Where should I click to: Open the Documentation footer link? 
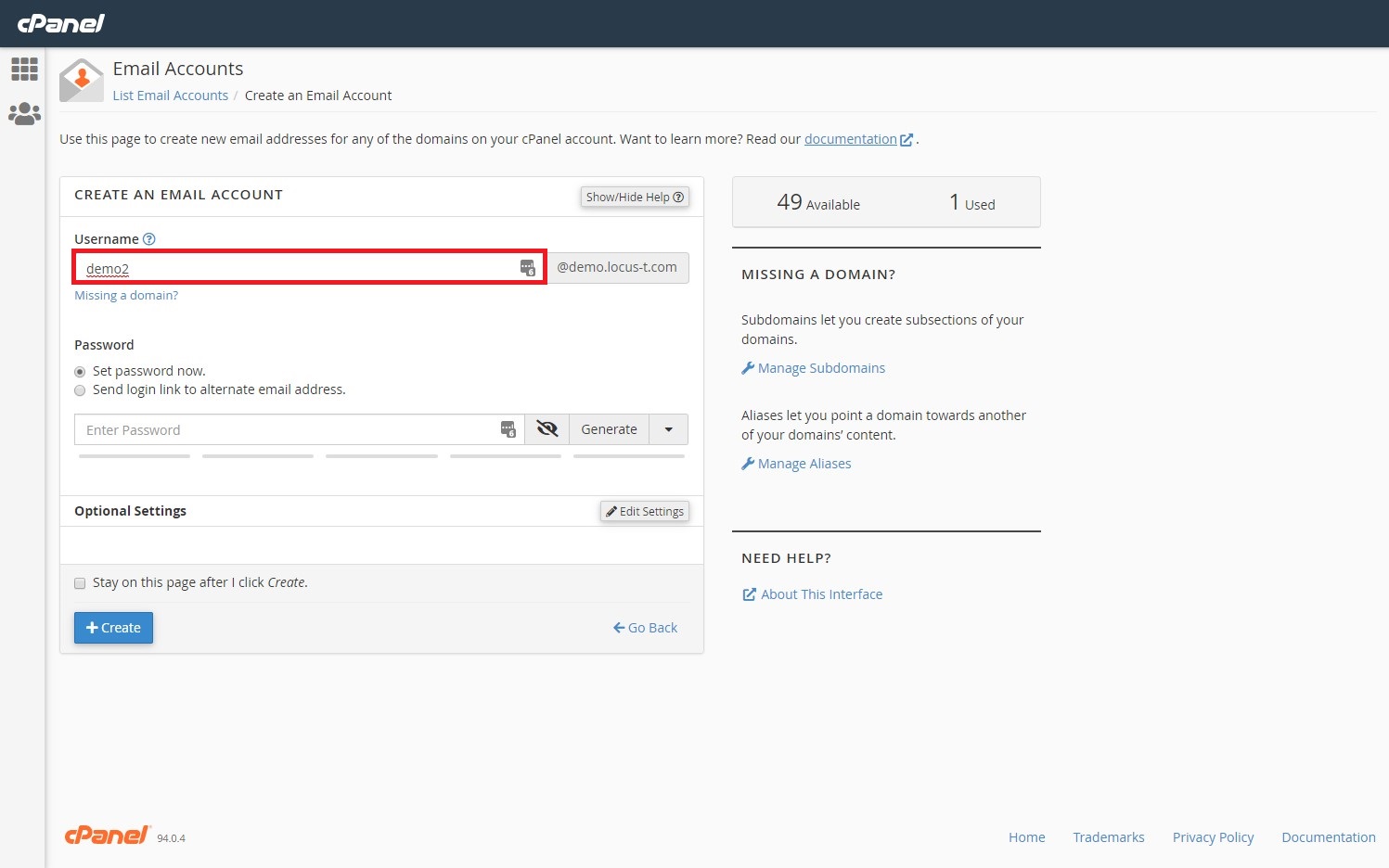pyautogui.click(x=1329, y=837)
